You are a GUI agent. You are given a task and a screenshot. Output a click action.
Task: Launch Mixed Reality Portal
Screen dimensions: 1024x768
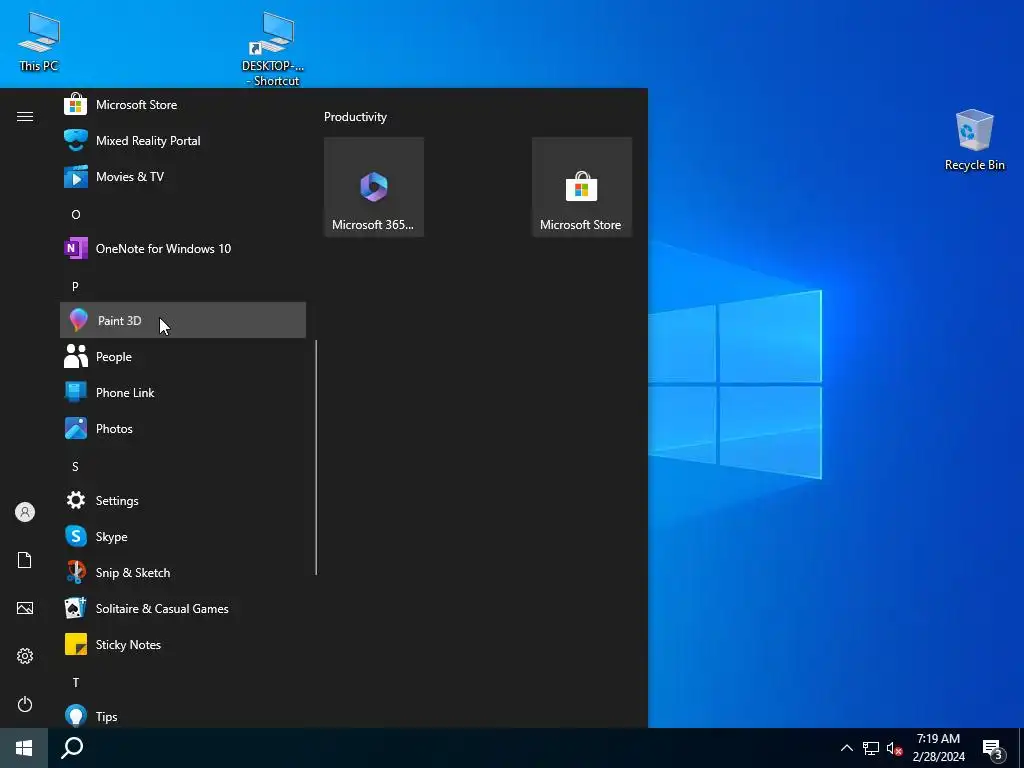click(x=183, y=140)
